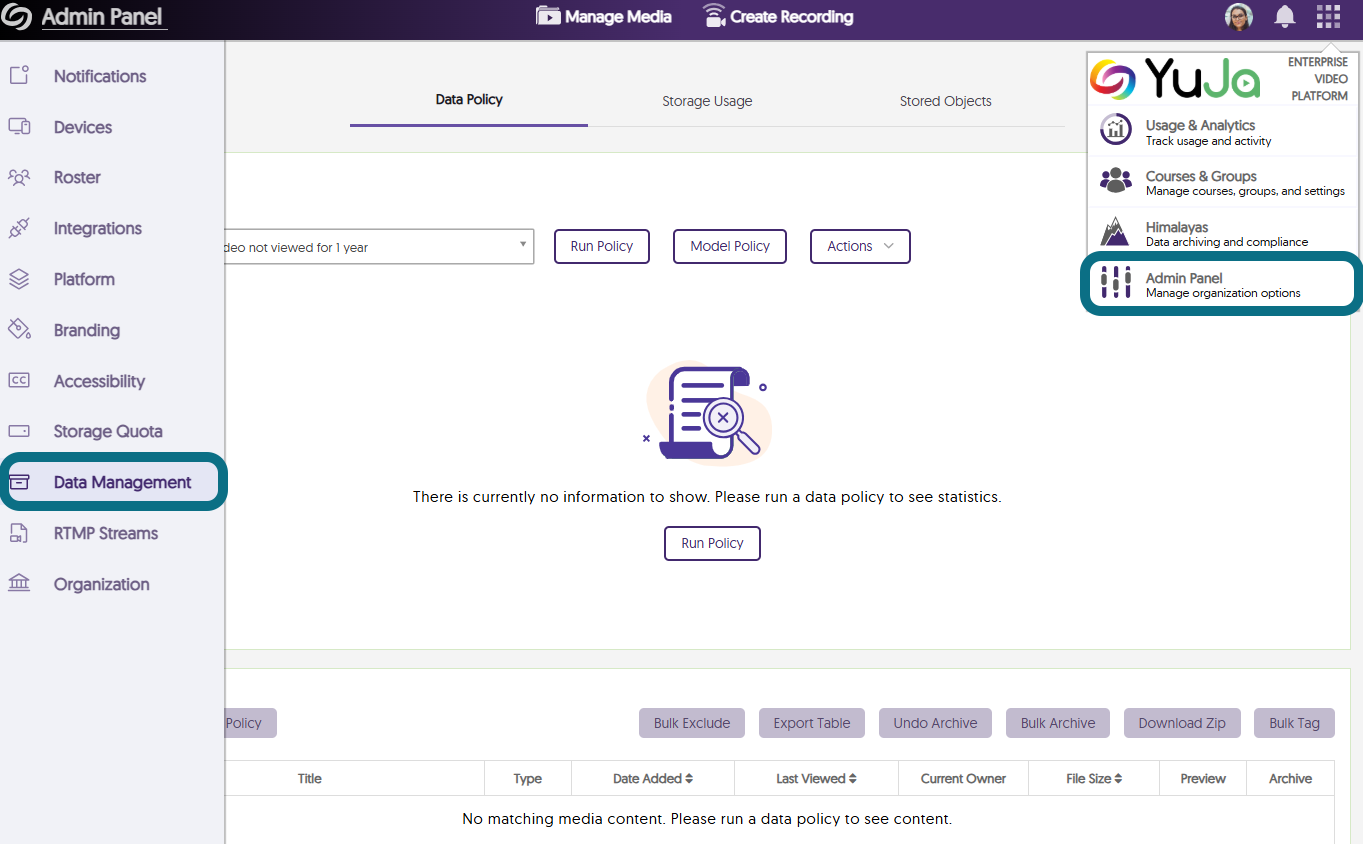Click the Model Policy button
1363x844 pixels.
(730, 246)
